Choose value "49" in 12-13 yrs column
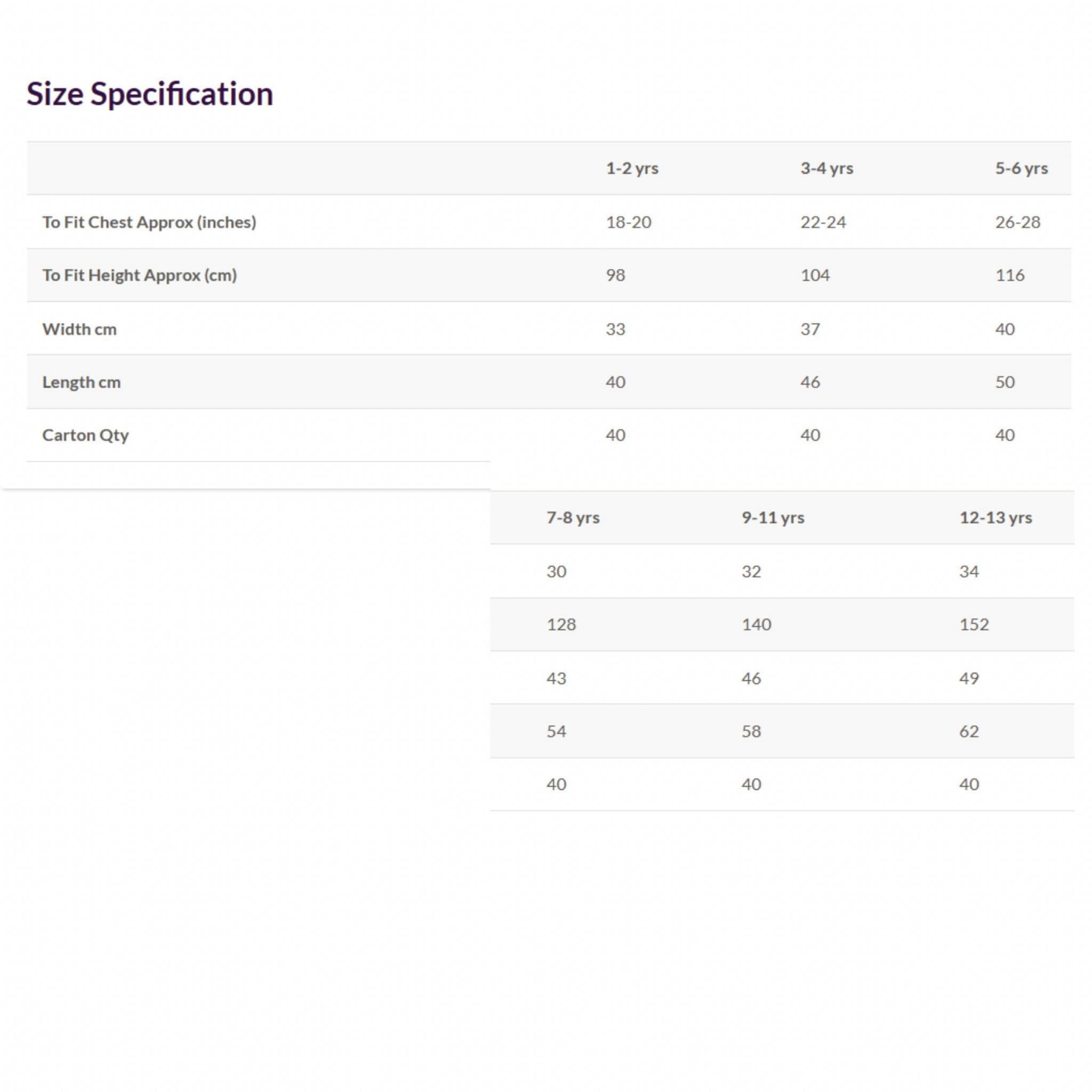Screen dimensions: 1092x1092 [969, 678]
